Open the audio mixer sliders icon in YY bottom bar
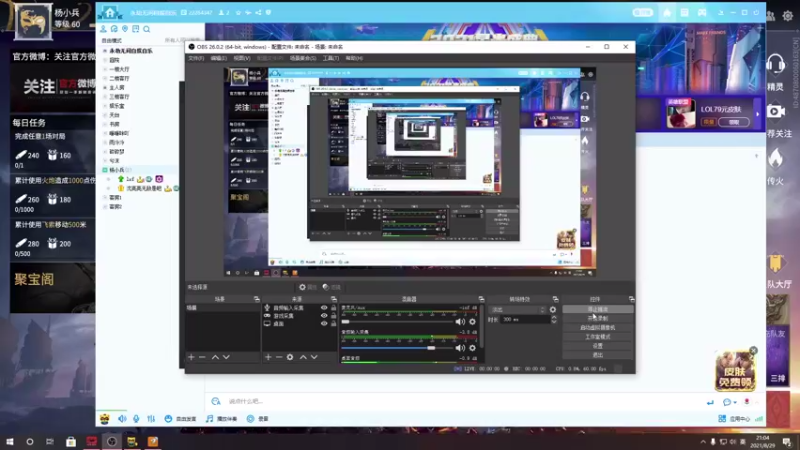 (151, 418)
